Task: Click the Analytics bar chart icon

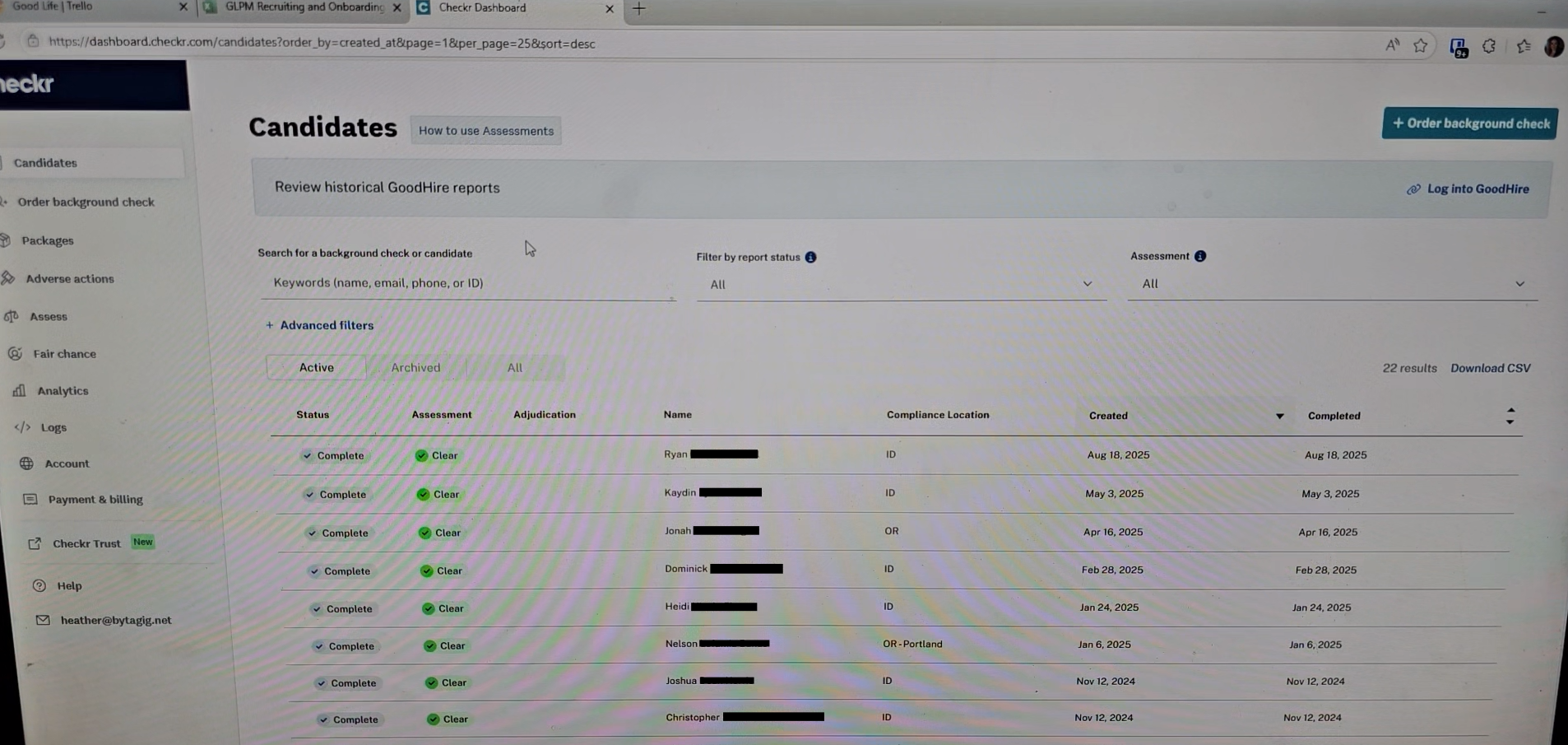Action: pos(19,390)
